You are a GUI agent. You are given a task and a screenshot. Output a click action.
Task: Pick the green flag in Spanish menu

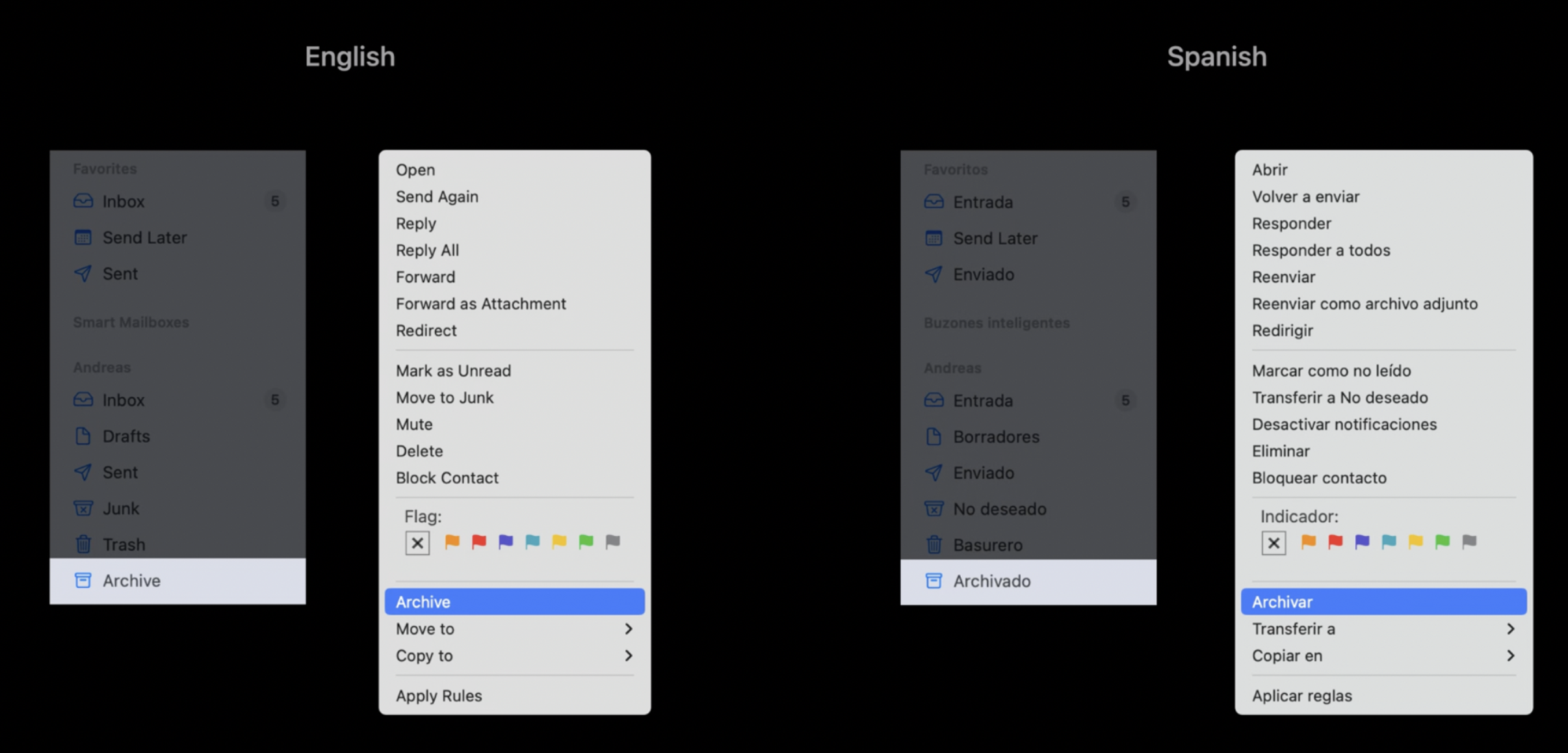1443,542
